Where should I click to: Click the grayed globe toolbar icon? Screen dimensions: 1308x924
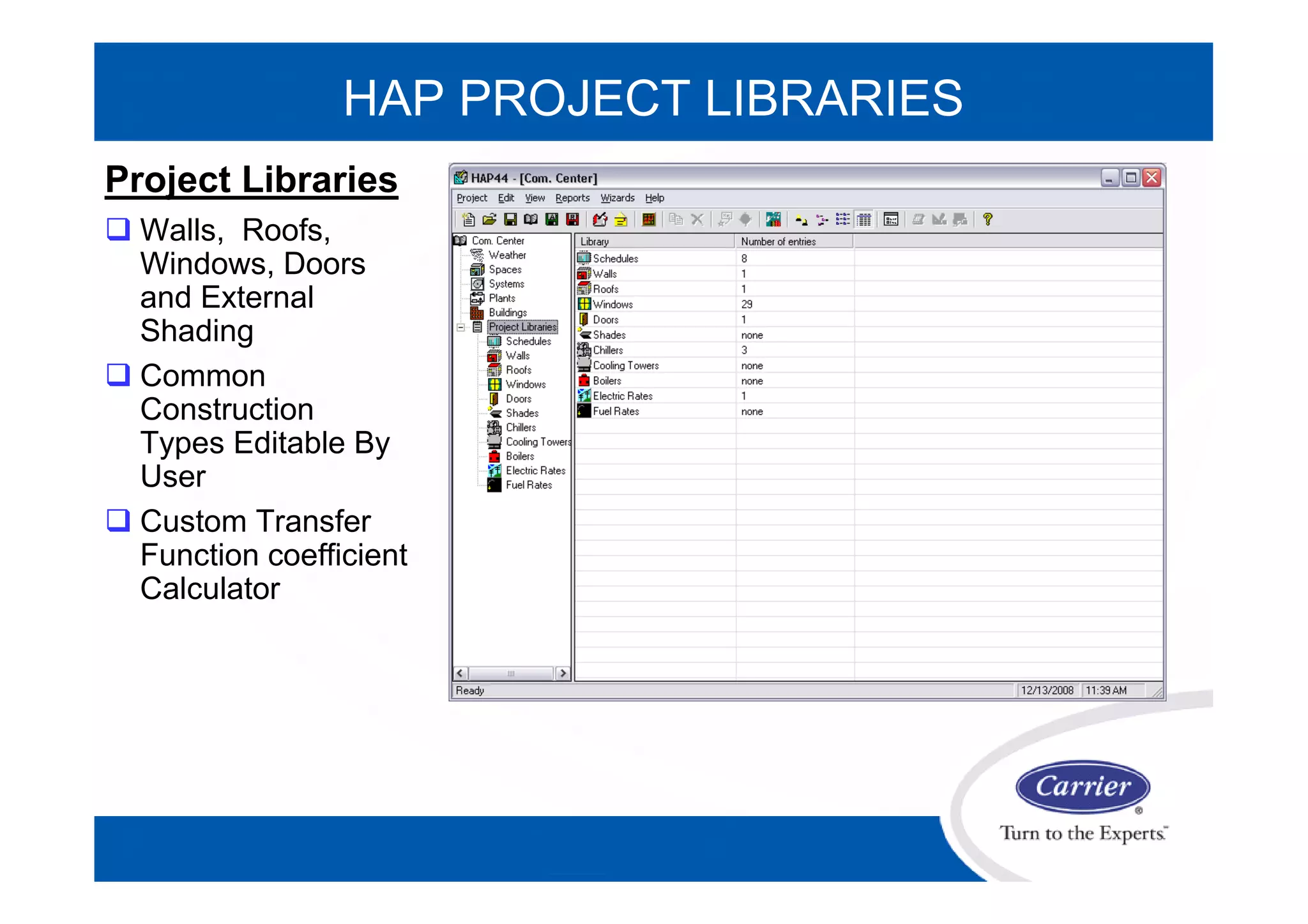(745, 220)
